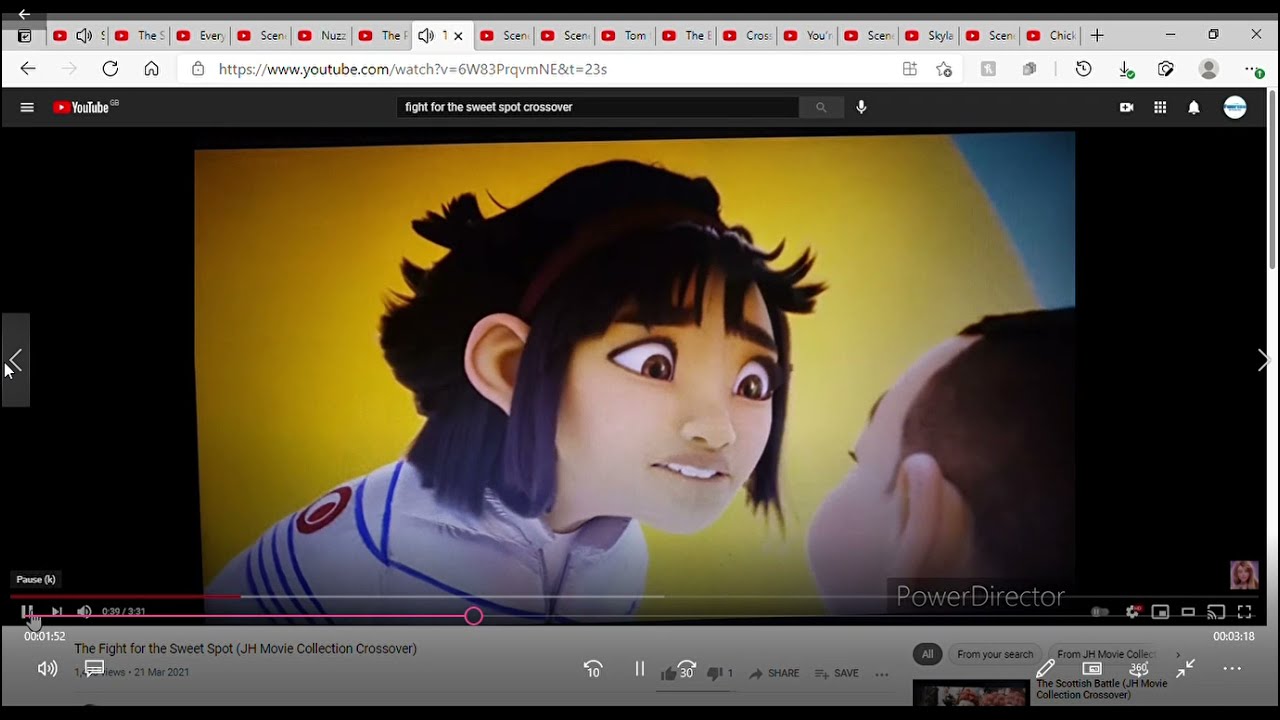Click the SAVE button under the video
1280x720 pixels.
pos(837,673)
